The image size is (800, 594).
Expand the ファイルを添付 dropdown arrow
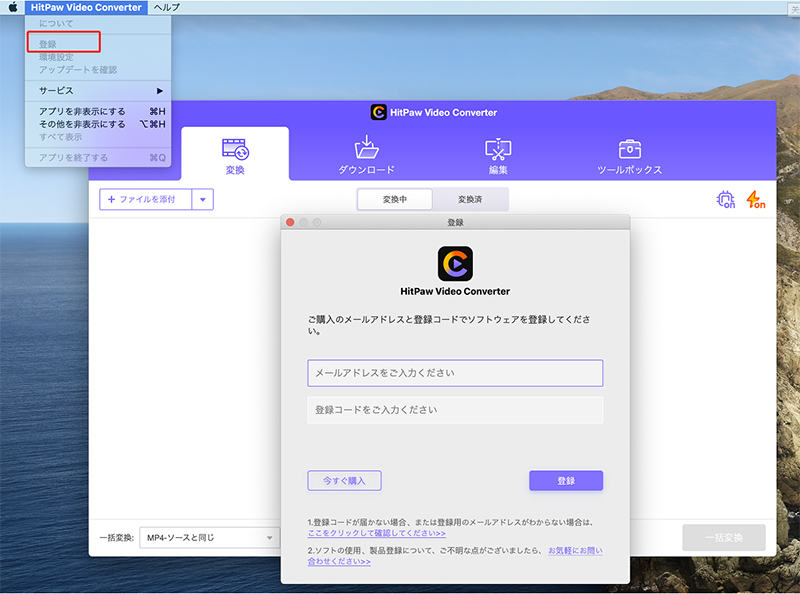tap(203, 200)
